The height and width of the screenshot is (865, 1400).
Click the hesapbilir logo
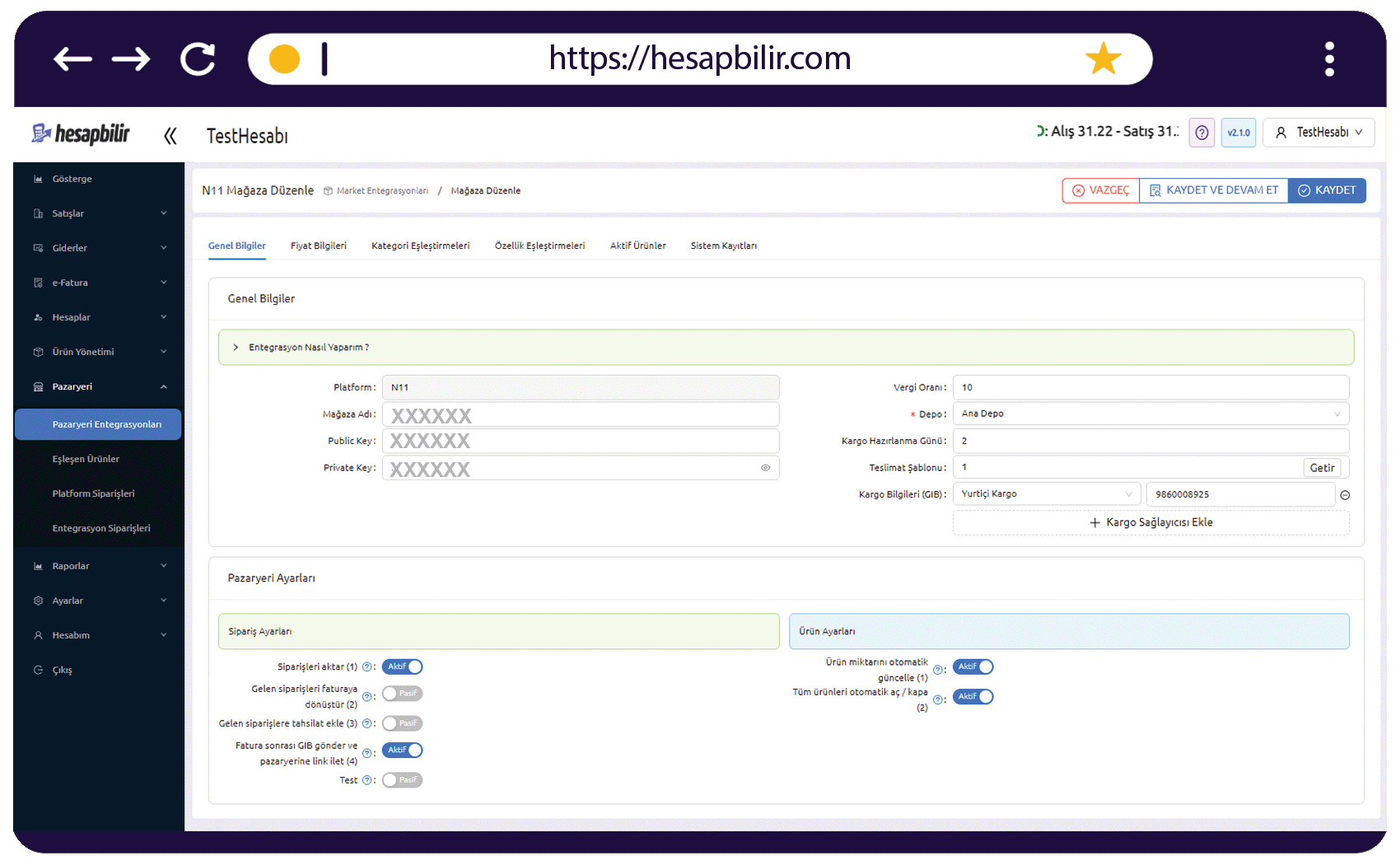(x=81, y=133)
